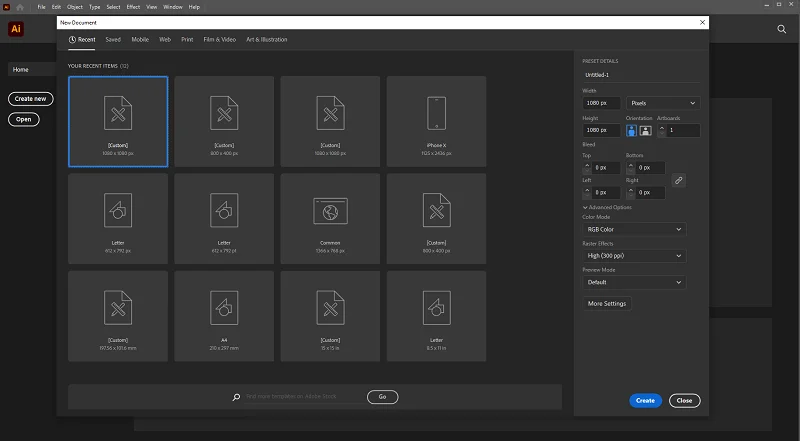
Task: Select the Letter 8.5 x 11 in preset
Action: [436, 316]
